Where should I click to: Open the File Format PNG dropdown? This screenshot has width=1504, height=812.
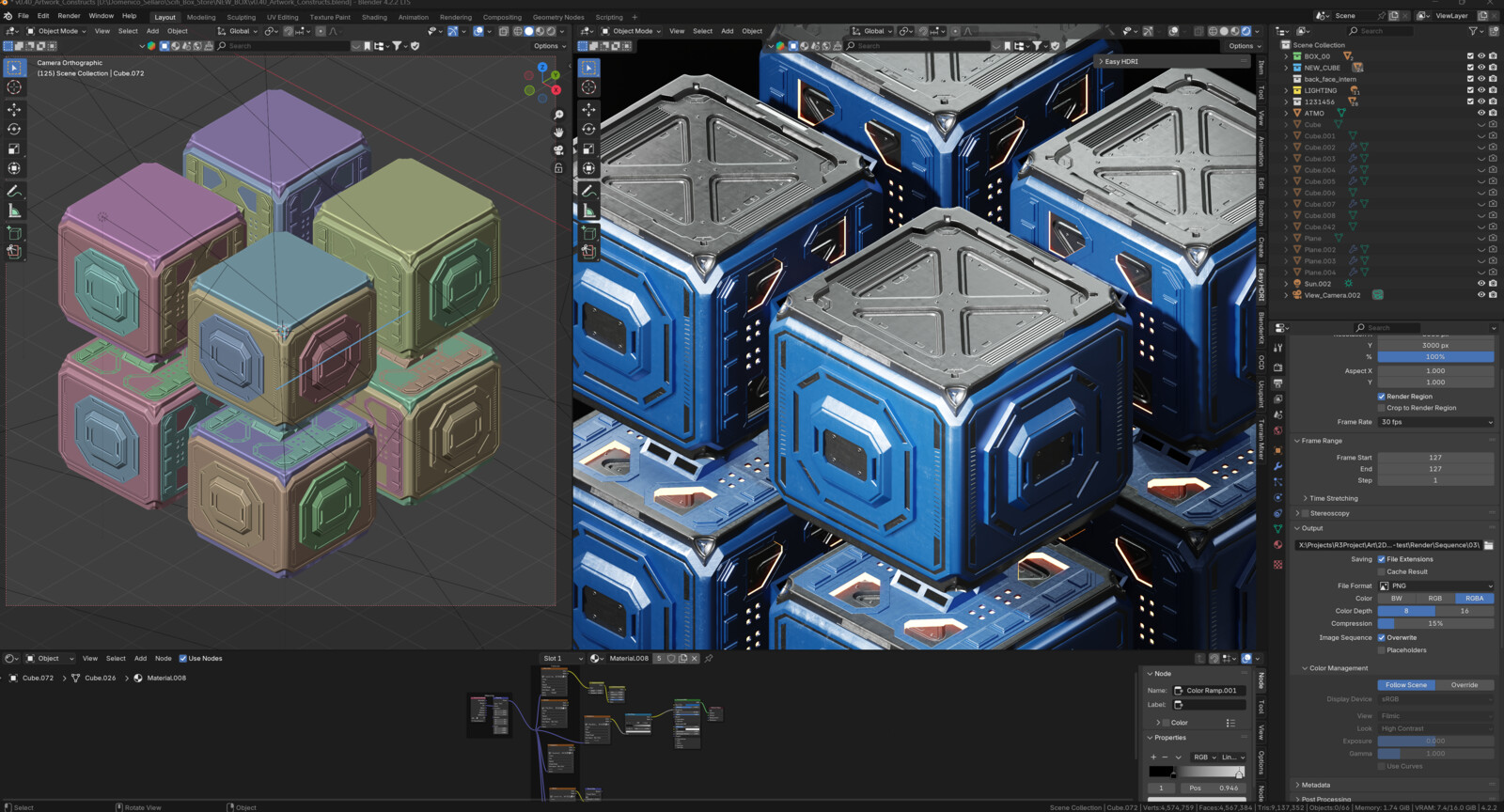[x=1435, y=586]
